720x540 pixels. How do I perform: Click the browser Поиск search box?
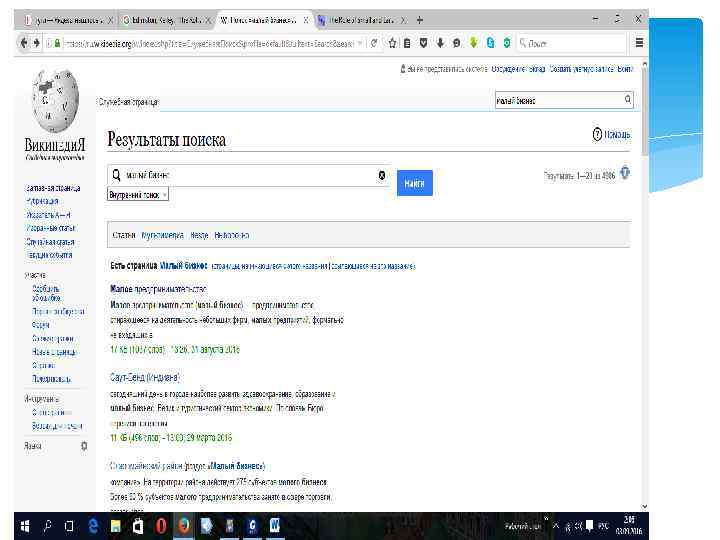coord(571,43)
